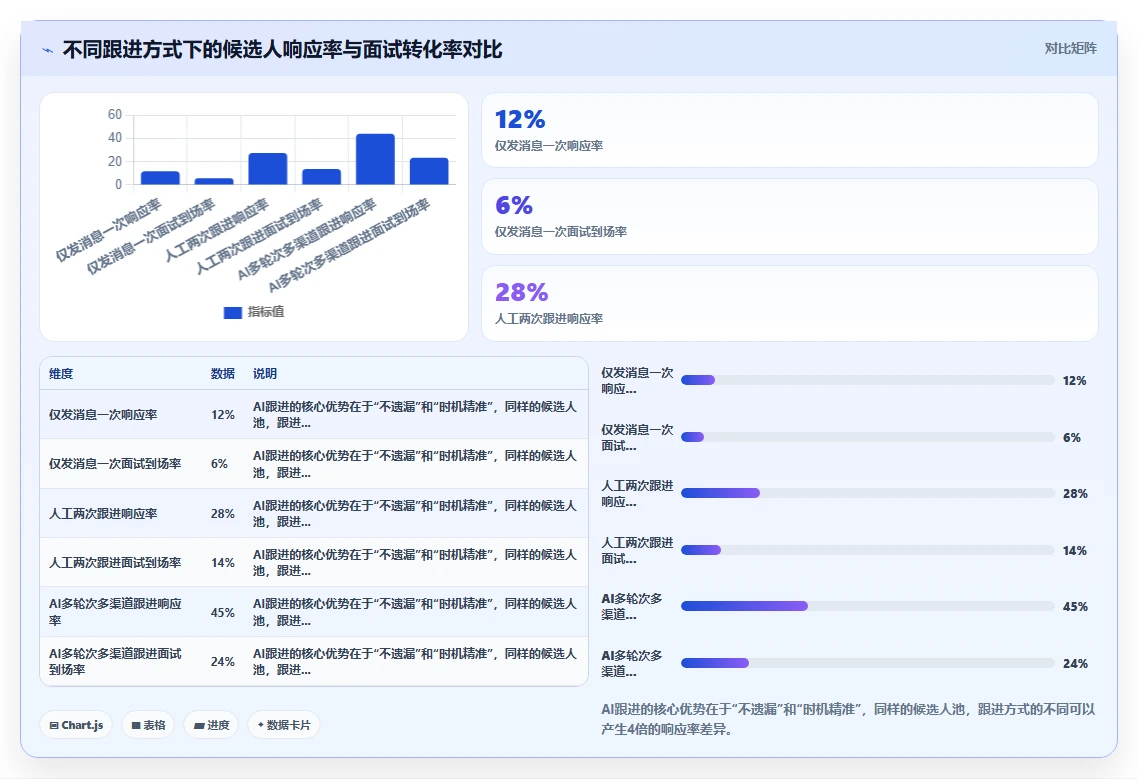
Task: Click the 12% 仅发消息一次响应率 data card
Action: coord(790,130)
